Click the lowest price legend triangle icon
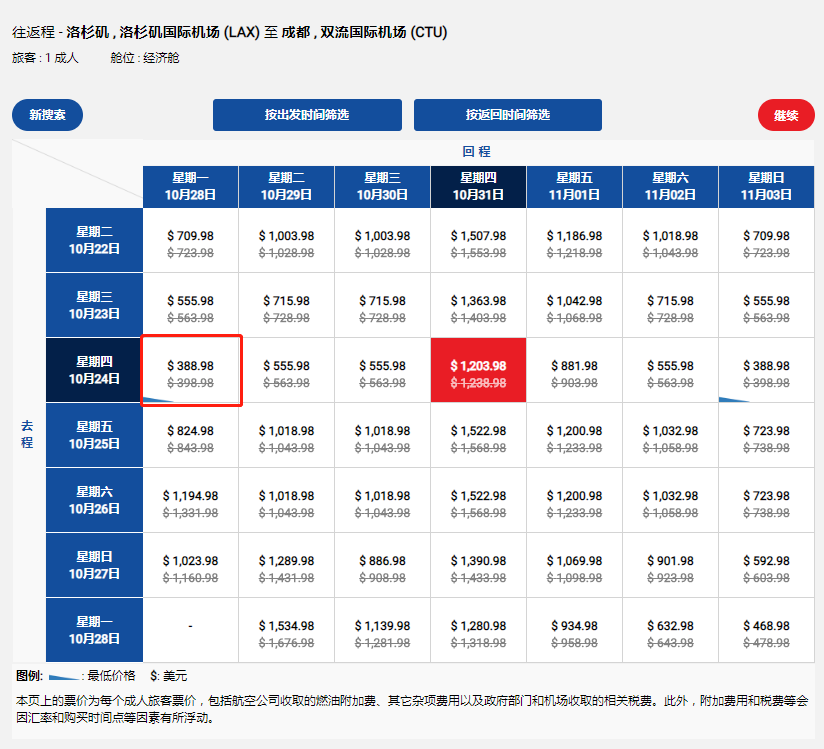The image size is (824, 749). point(64,677)
